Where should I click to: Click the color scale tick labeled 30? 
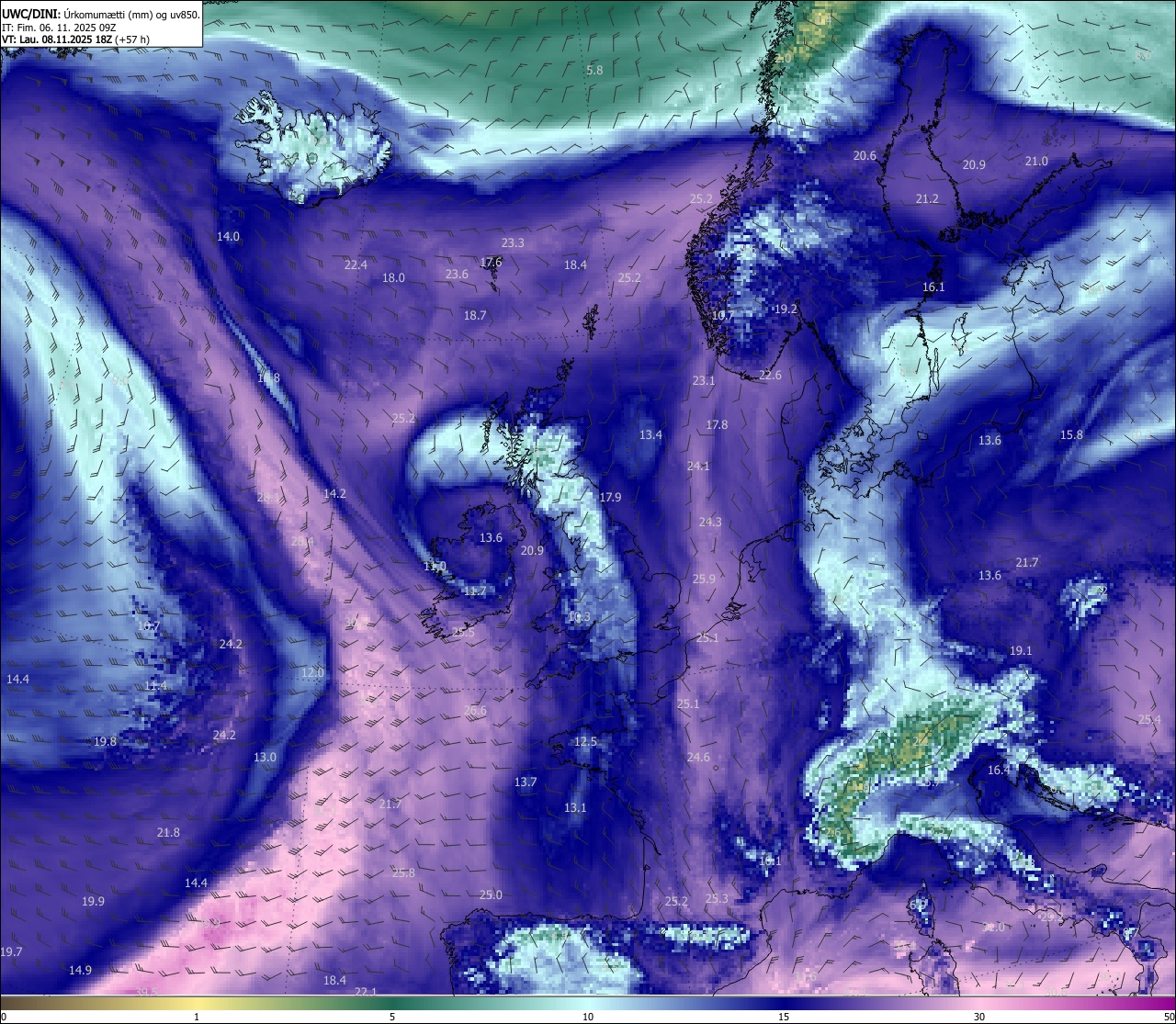coord(979,1017)
